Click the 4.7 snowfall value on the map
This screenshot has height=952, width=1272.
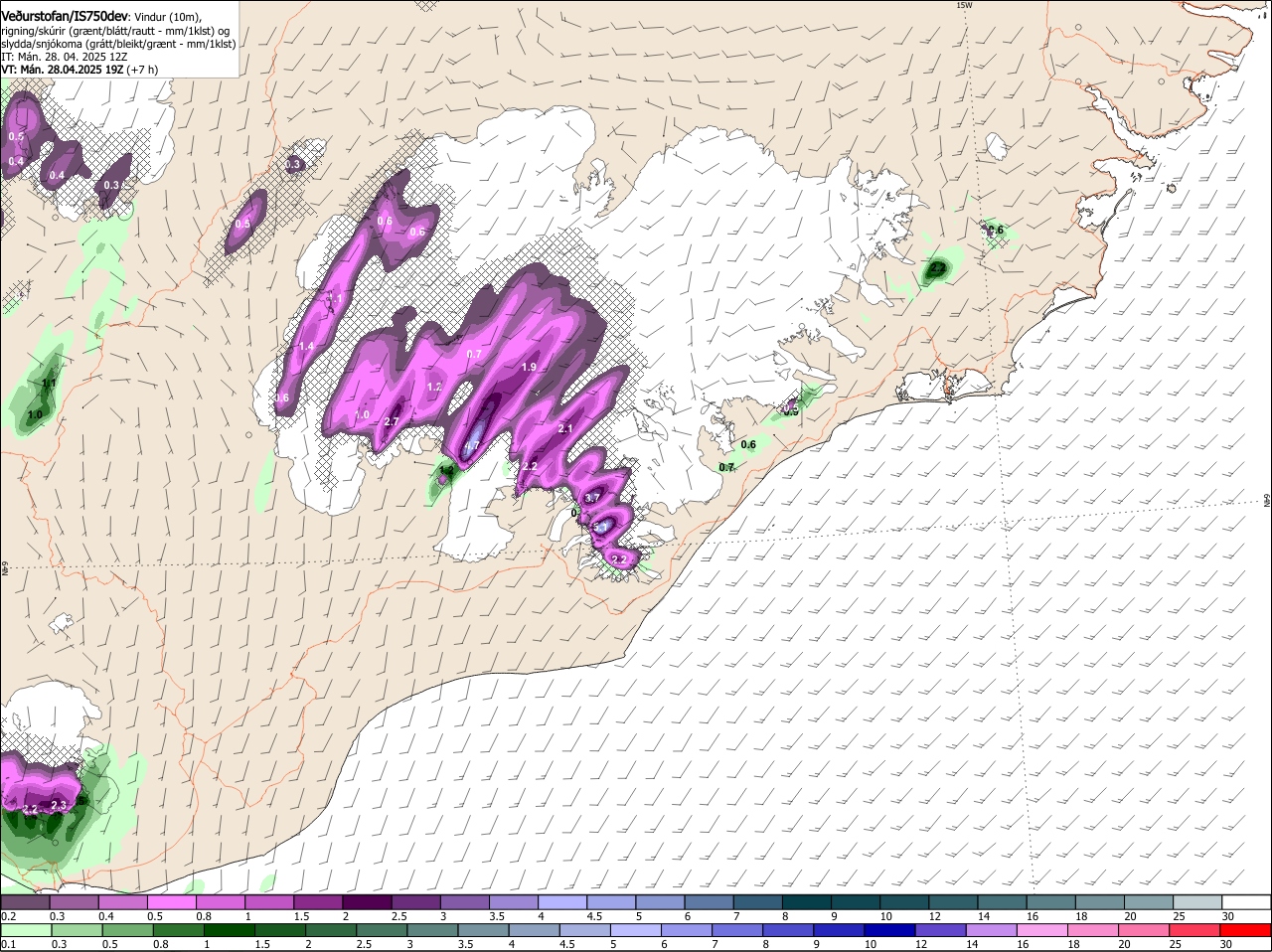[473, 446]
